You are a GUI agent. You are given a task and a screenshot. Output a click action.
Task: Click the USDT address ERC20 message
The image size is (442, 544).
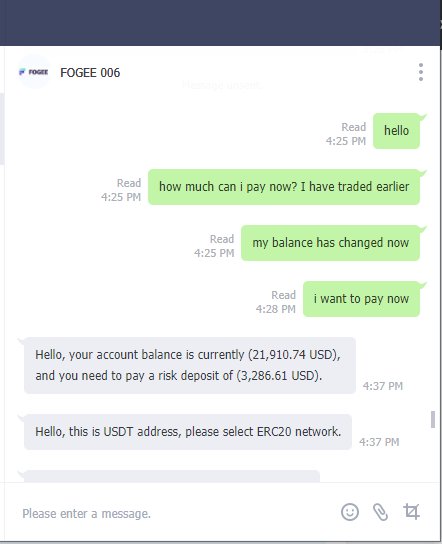[188, 432]
